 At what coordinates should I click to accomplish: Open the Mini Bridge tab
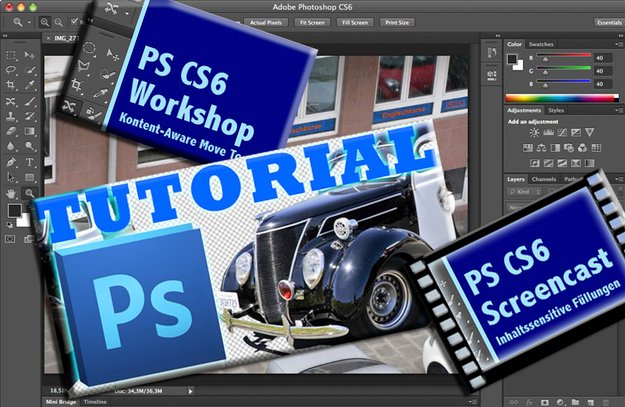click(61, 402)
